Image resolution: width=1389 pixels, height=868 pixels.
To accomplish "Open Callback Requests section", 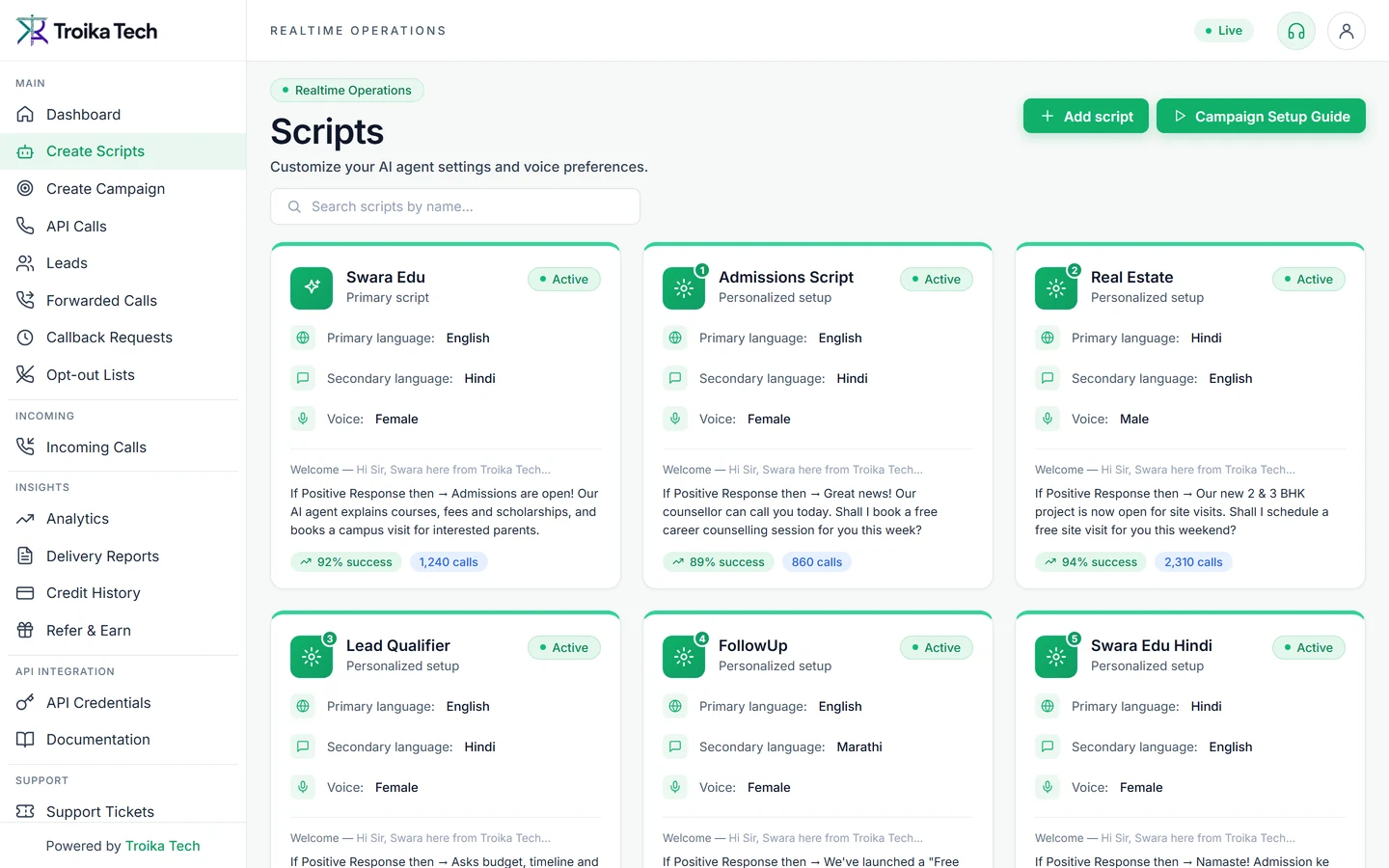I will [x=123, y=338].
